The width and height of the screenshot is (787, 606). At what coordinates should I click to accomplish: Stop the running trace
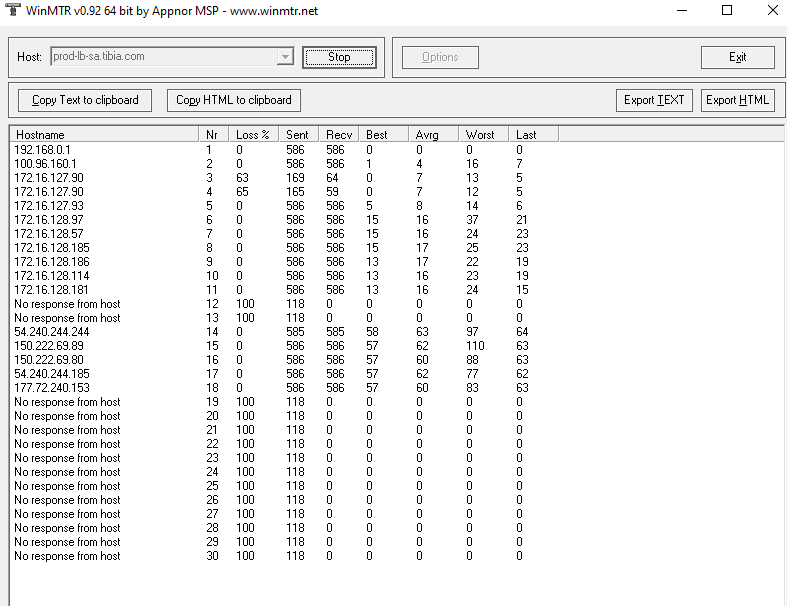pyautogui.click(x=339, y=57)
